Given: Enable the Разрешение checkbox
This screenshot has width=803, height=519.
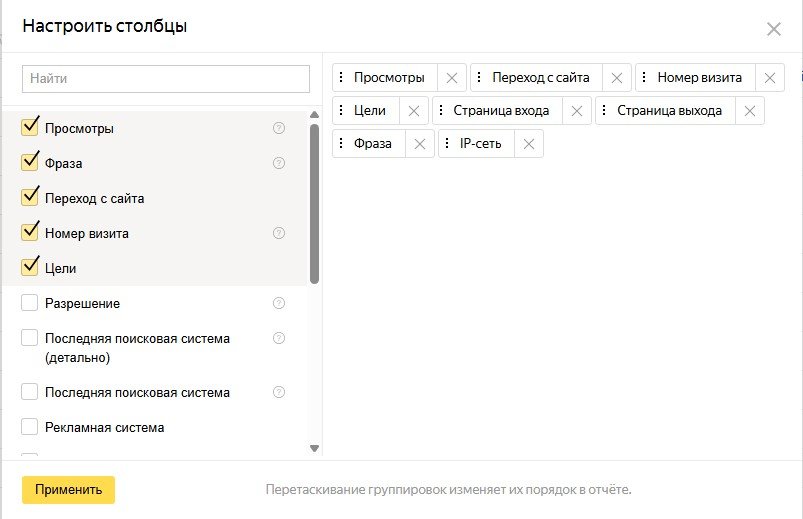Looking at the screenshot, I should (29, 303).
